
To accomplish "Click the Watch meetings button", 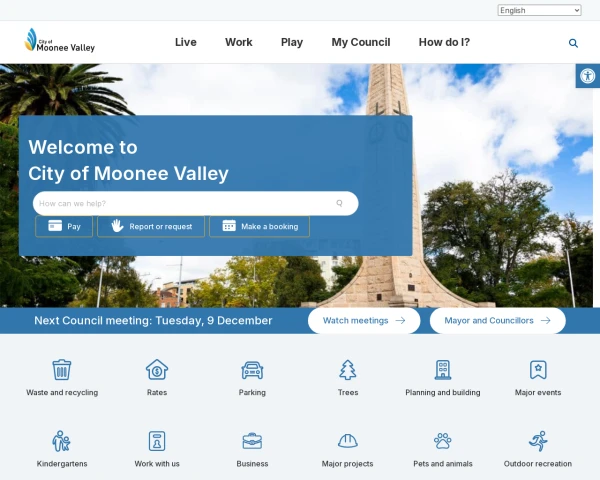I will coord(364,320).
